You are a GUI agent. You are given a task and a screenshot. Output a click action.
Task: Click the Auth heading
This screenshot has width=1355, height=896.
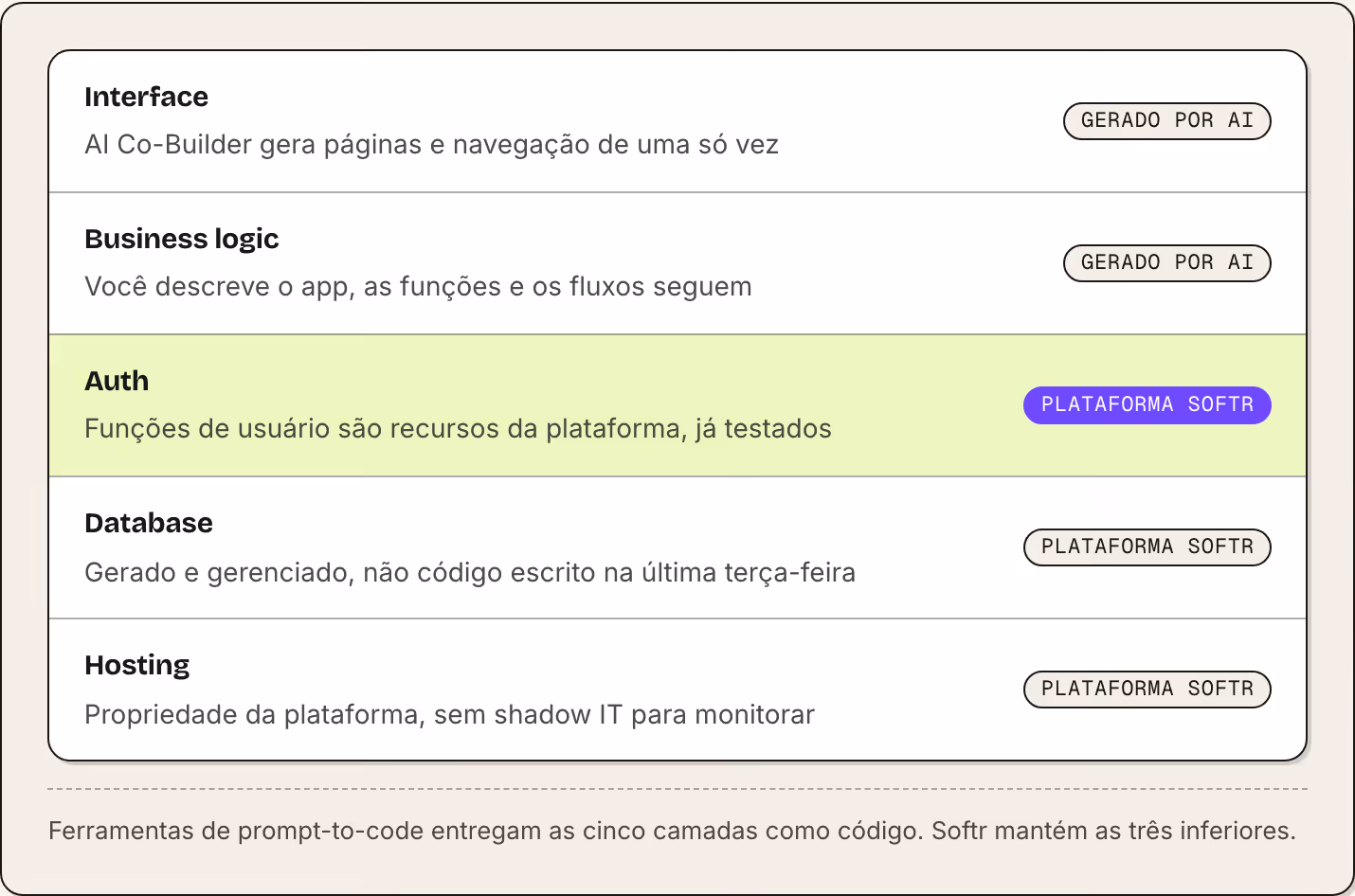coord(117,381)
